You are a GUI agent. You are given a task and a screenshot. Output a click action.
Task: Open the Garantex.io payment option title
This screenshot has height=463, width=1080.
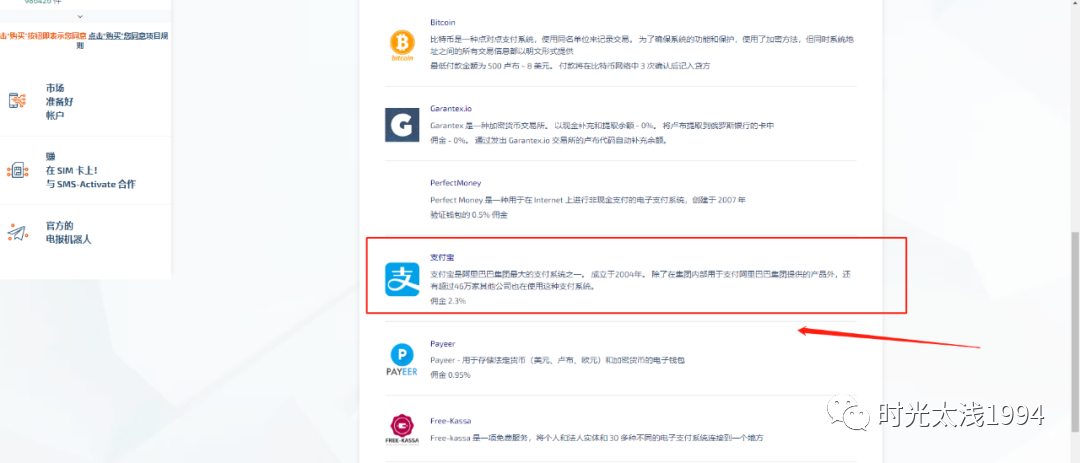pos(450,108)
